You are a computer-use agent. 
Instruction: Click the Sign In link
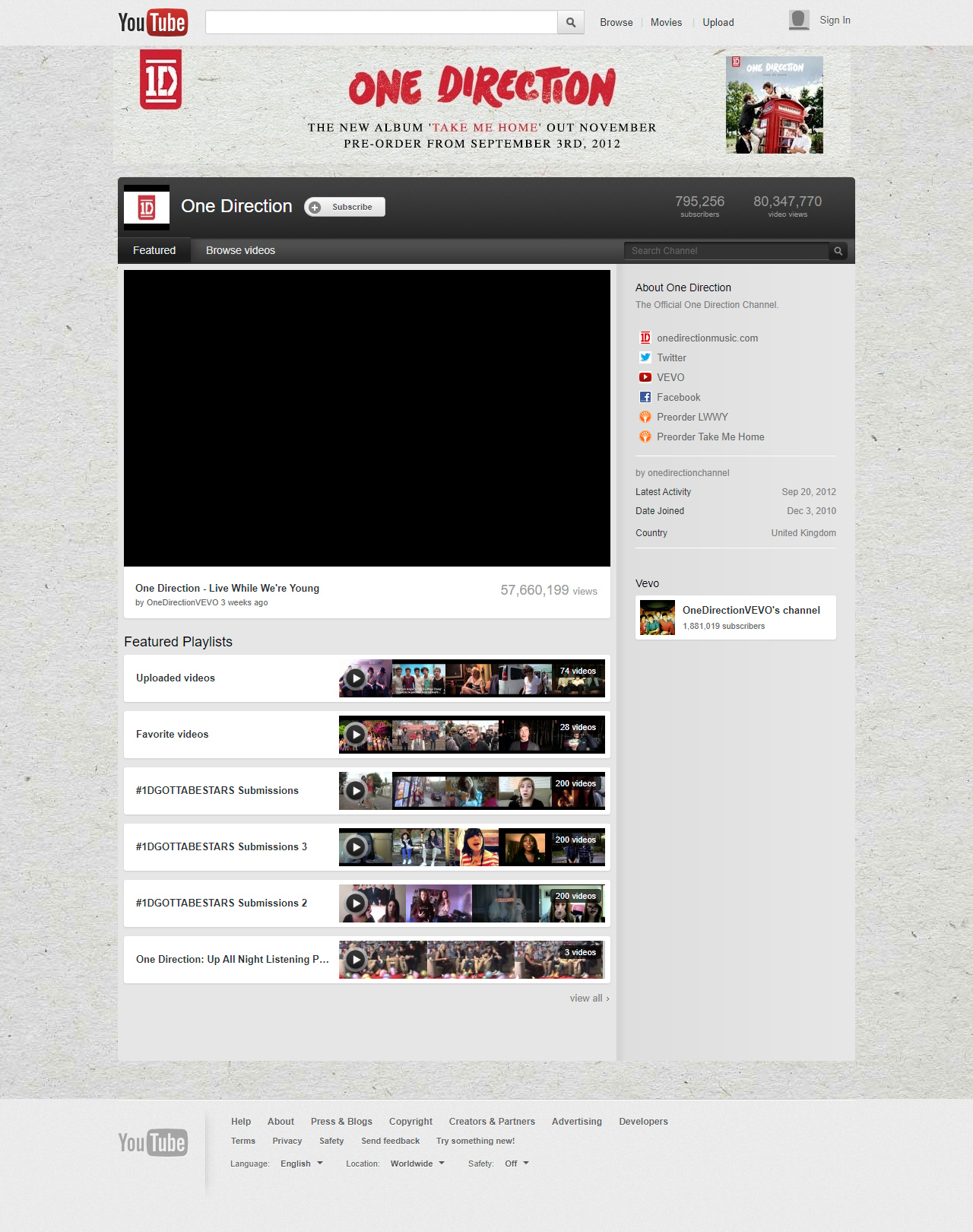point(835,21)
